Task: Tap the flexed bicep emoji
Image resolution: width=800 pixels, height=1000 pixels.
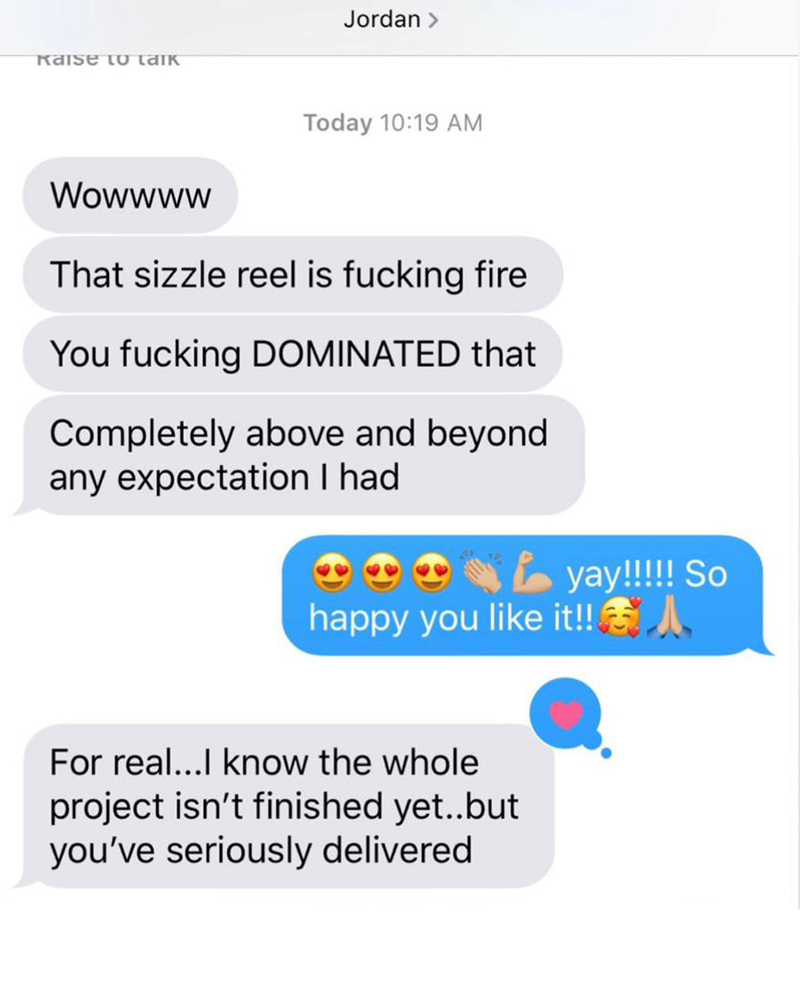Action: (532, 572)
